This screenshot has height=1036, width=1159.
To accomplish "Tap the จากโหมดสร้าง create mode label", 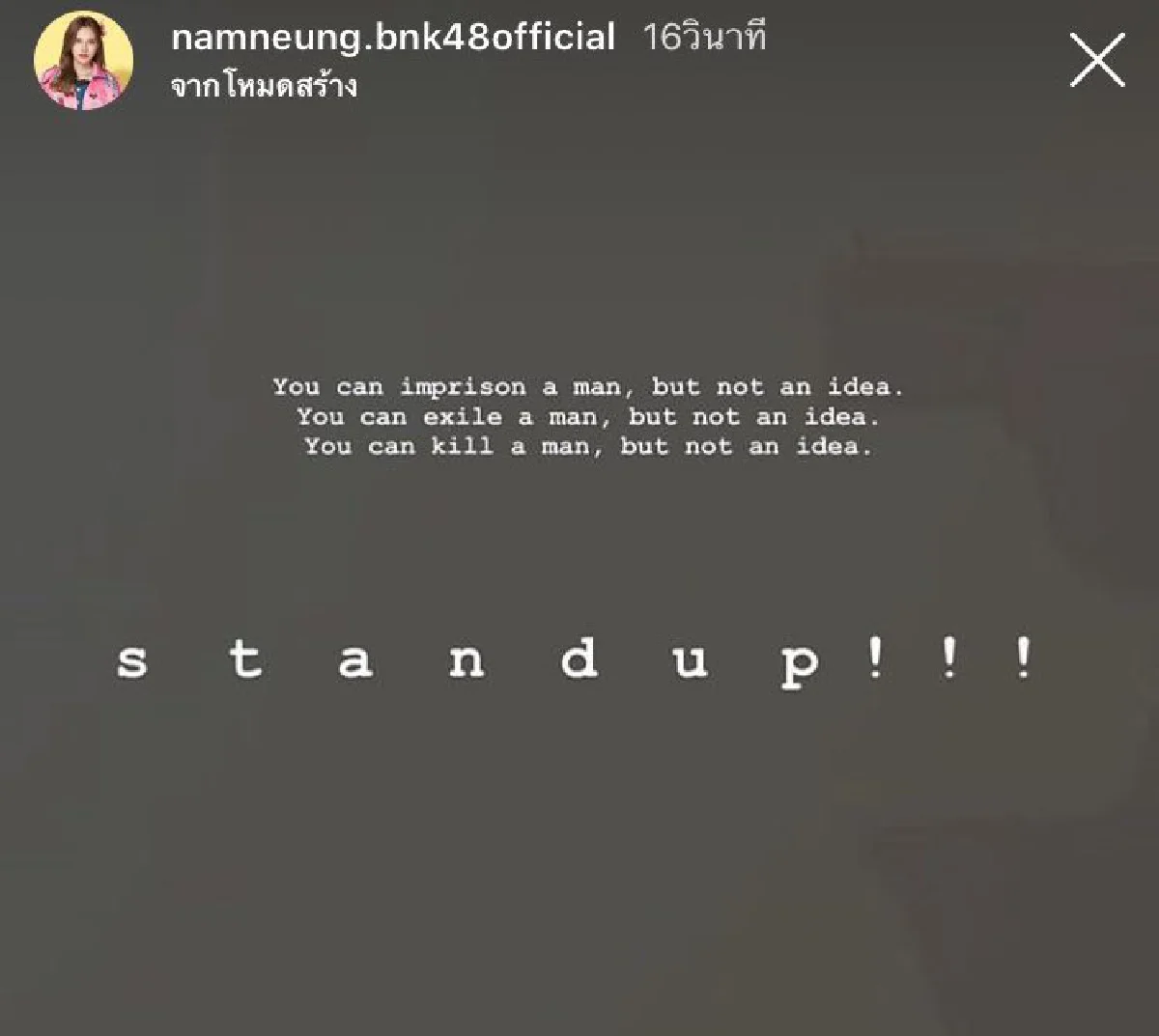I will 264,87.
